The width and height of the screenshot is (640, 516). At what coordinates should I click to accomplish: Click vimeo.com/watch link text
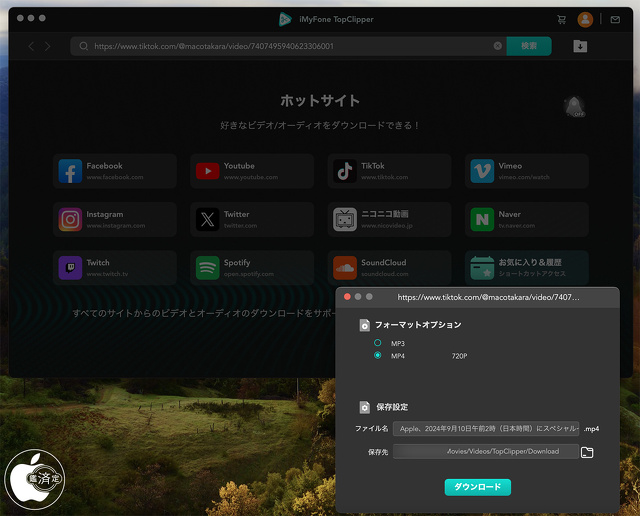[x=524, y=177]
